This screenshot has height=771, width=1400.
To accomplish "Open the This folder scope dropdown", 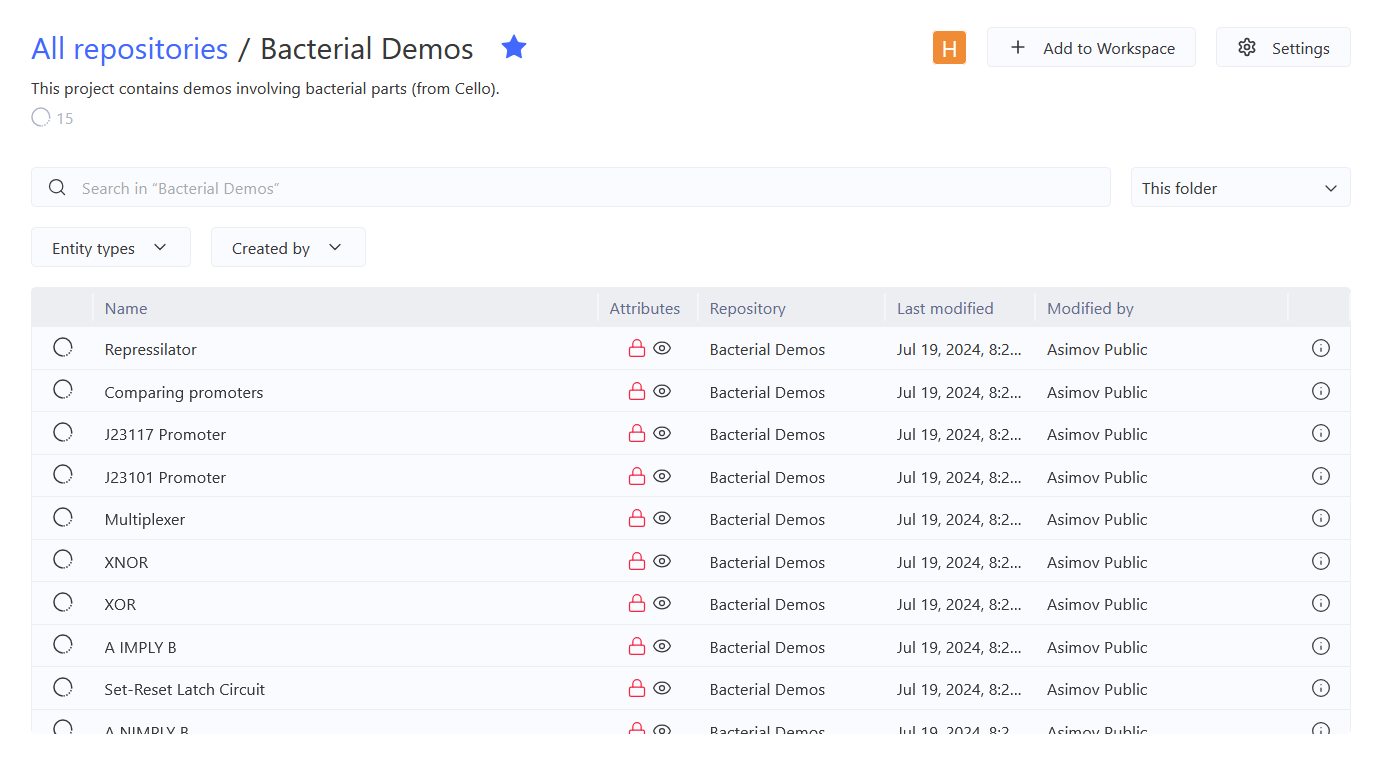I will tap(1240, 188).
